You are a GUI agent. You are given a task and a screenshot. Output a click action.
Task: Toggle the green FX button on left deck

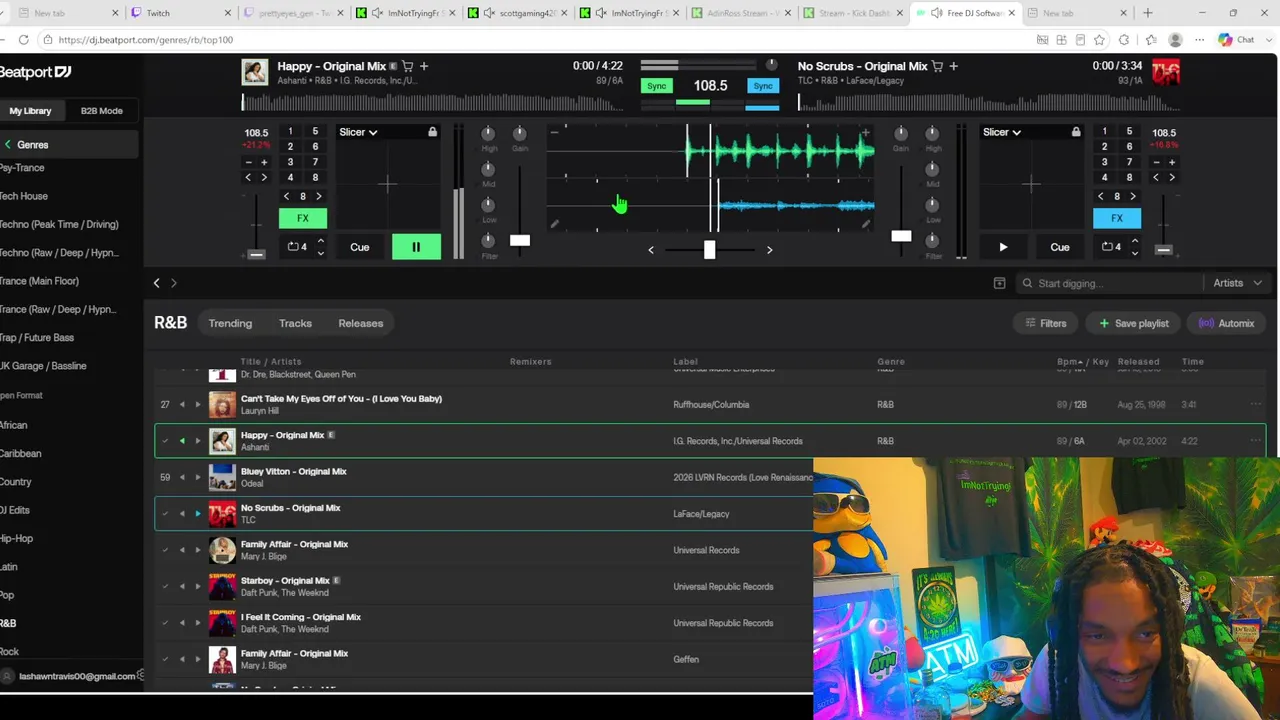(303, 218)
